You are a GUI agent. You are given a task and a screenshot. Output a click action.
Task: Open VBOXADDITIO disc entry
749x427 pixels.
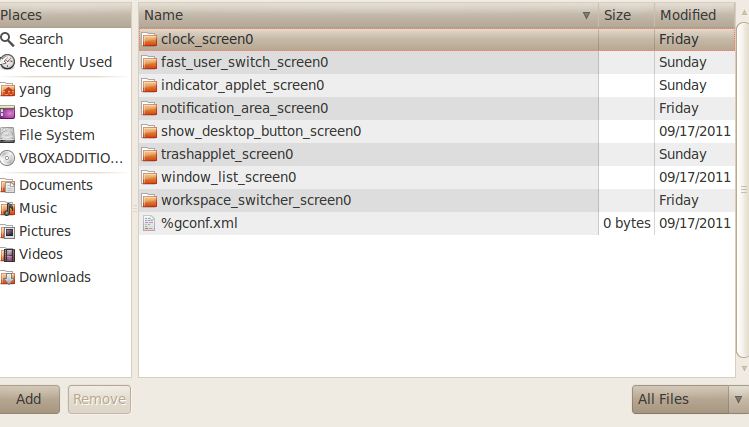coord(65,158)
